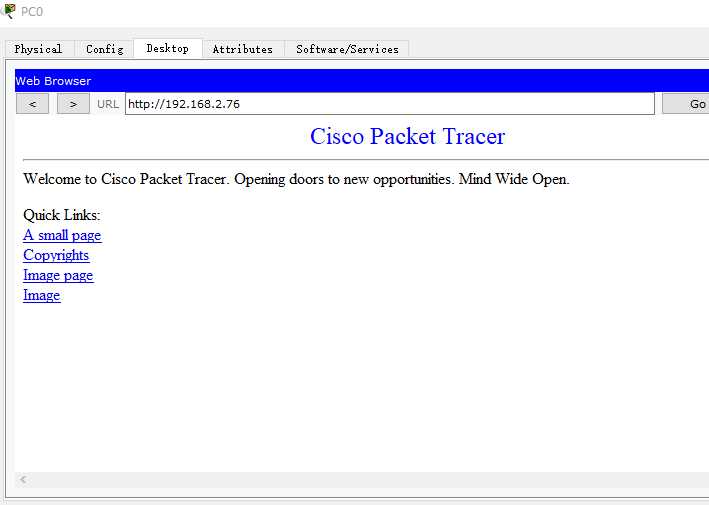Open the 'A small page' link

pyautogui.click(x=62, y=235)
